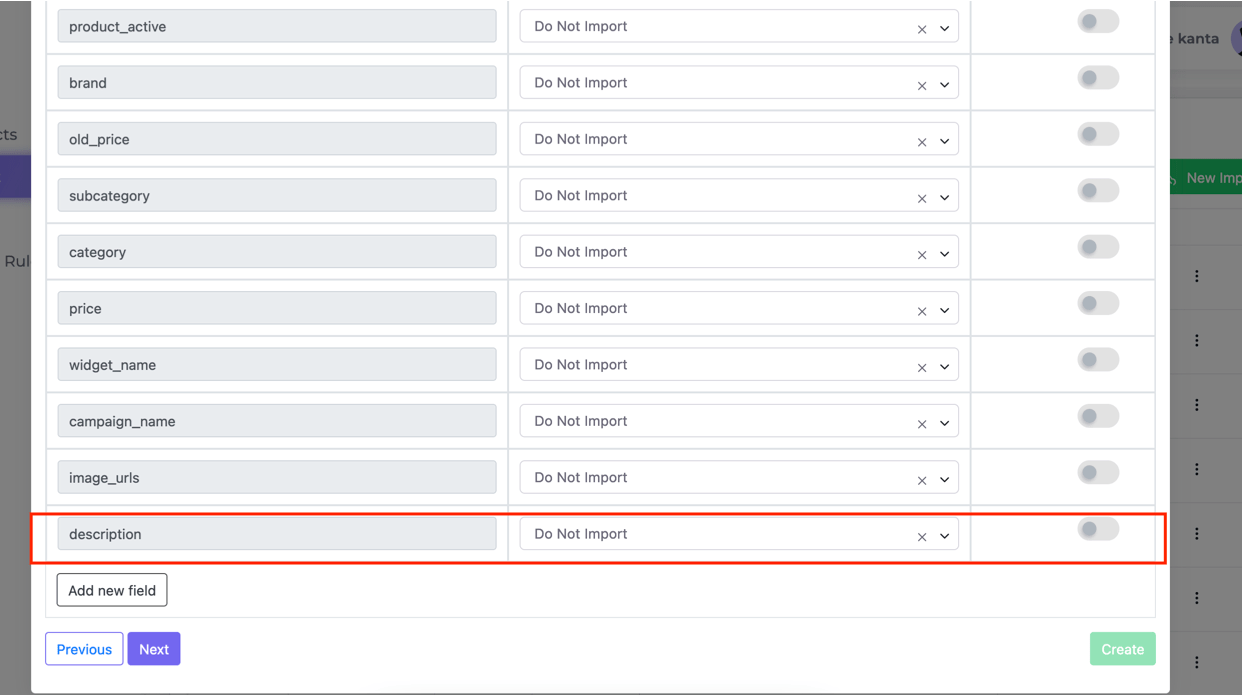
Task: Clear the old_price mapping selection
Action: [x=922, y=142]
